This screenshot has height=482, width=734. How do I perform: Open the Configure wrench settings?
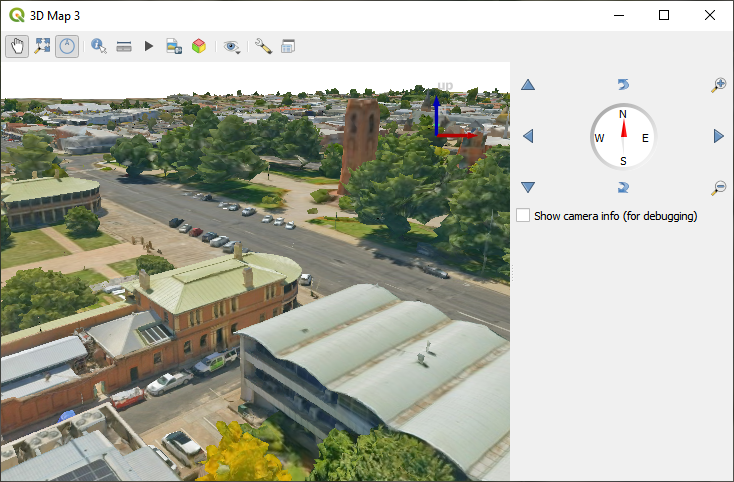263,46
